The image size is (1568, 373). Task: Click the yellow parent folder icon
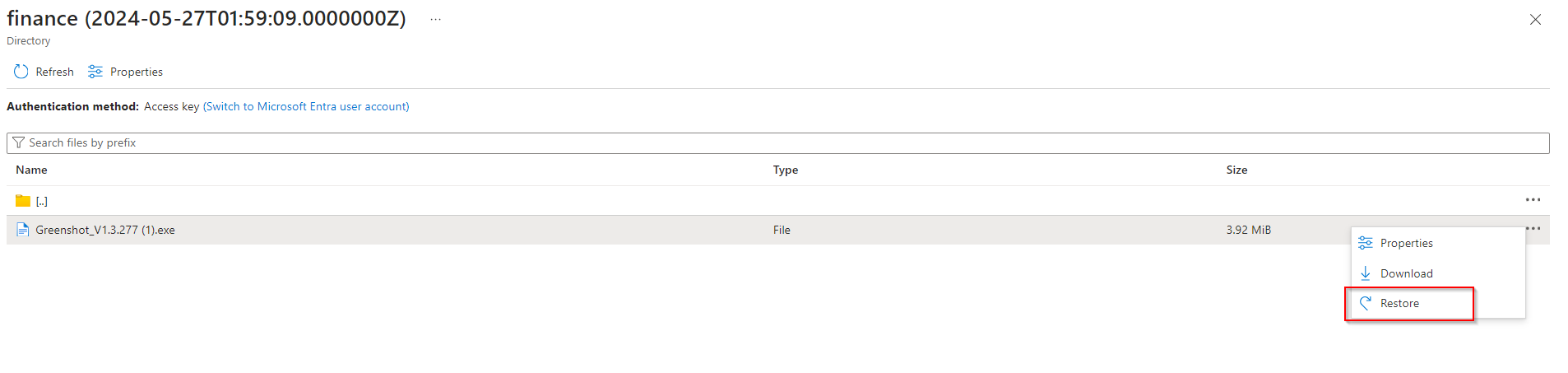23,201
